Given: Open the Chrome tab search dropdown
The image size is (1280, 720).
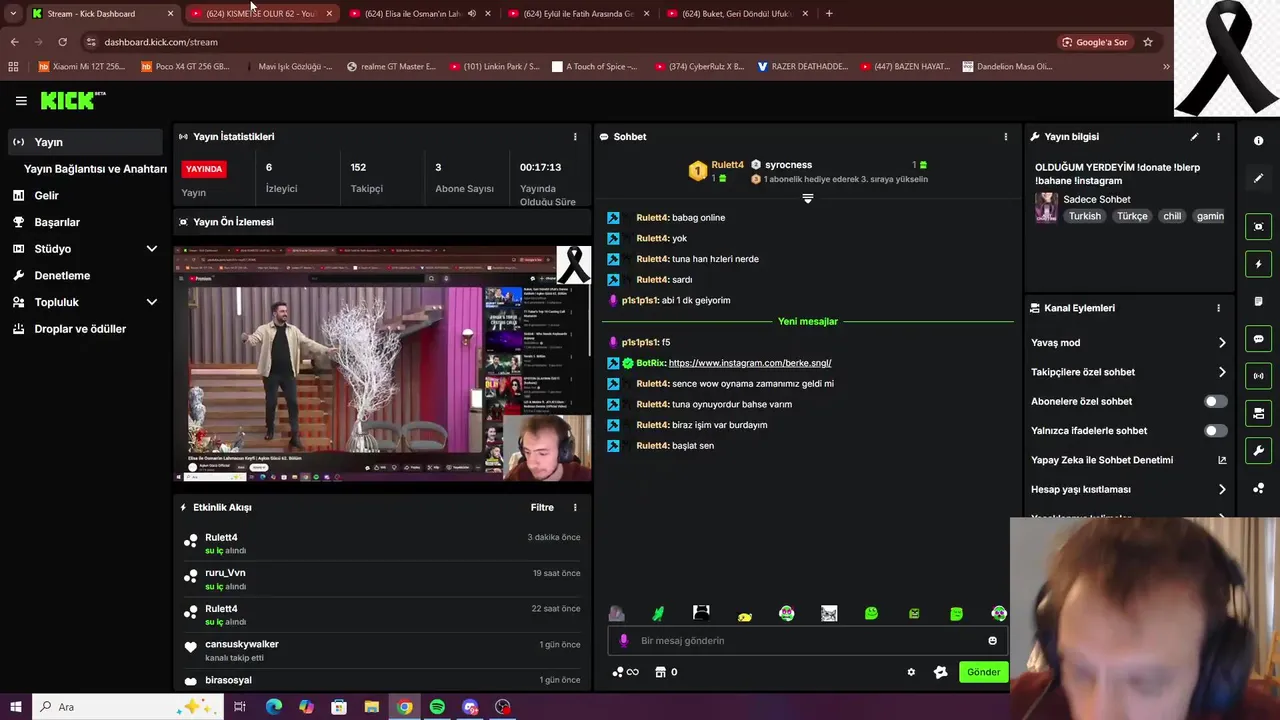Looking at the screenshot, I should 13,13.
